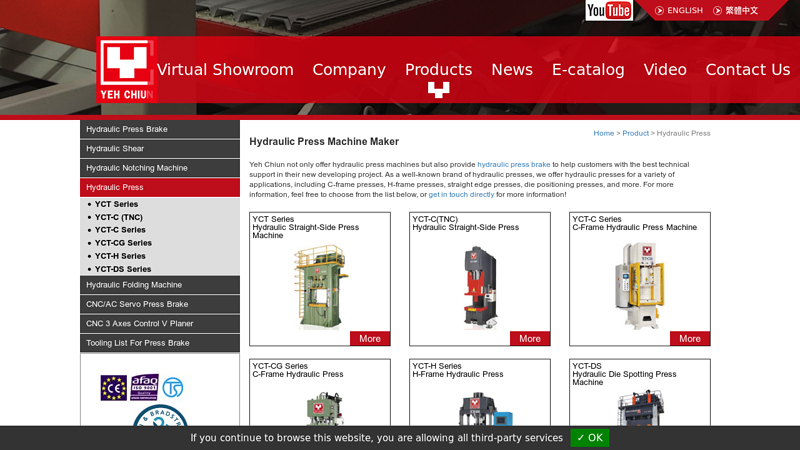Select Hydraulic Press Brake in the sidebar
800x450 pixels.
point(160,129)
